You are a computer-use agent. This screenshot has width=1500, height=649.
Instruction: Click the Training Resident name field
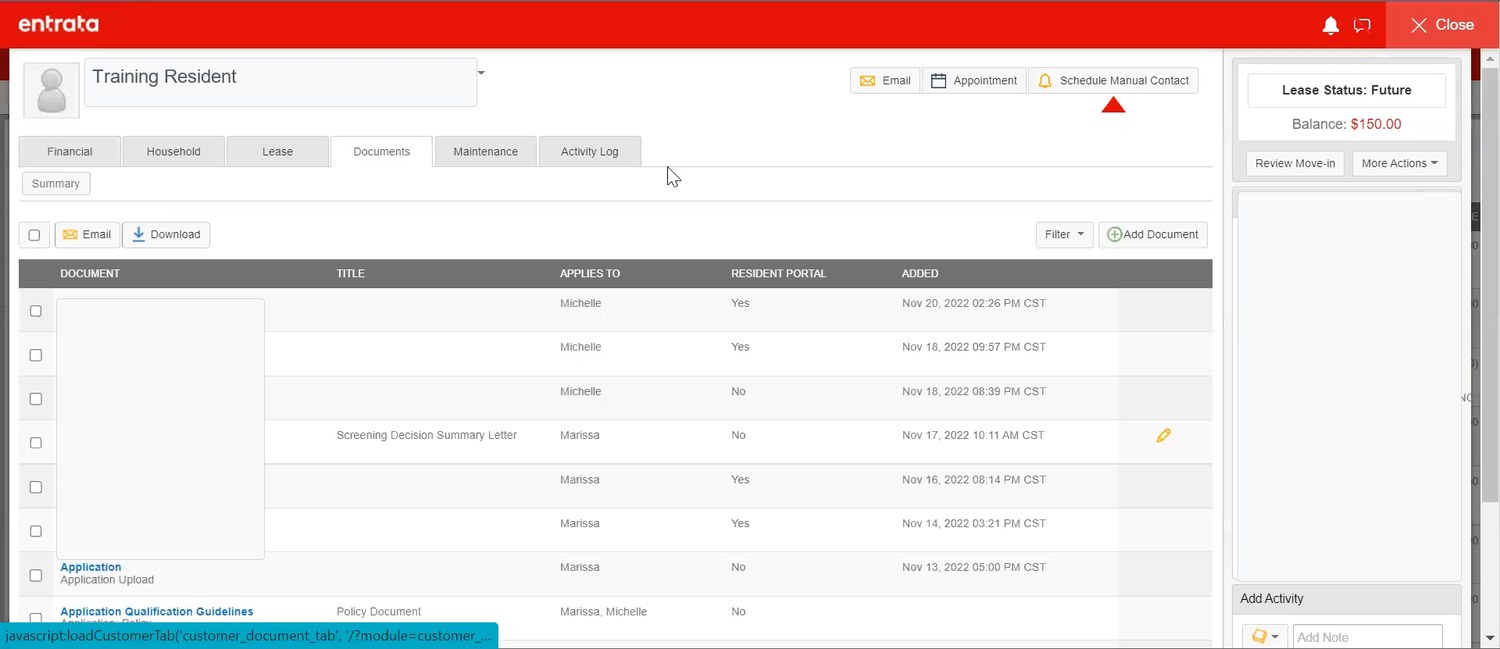[x=280, y=82]
